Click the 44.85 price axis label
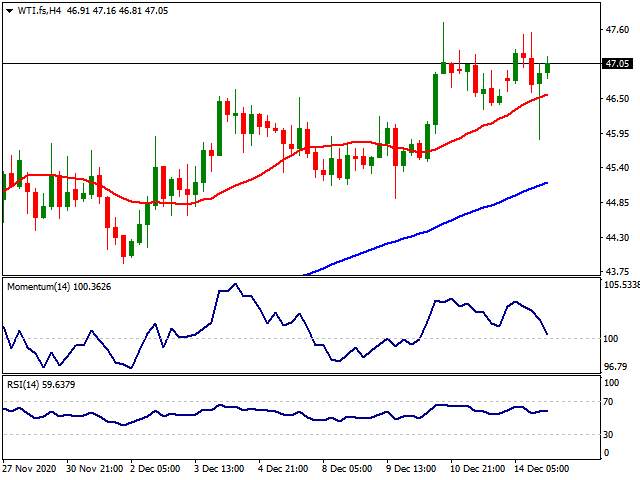640x480 pixels. coord(617,203)
